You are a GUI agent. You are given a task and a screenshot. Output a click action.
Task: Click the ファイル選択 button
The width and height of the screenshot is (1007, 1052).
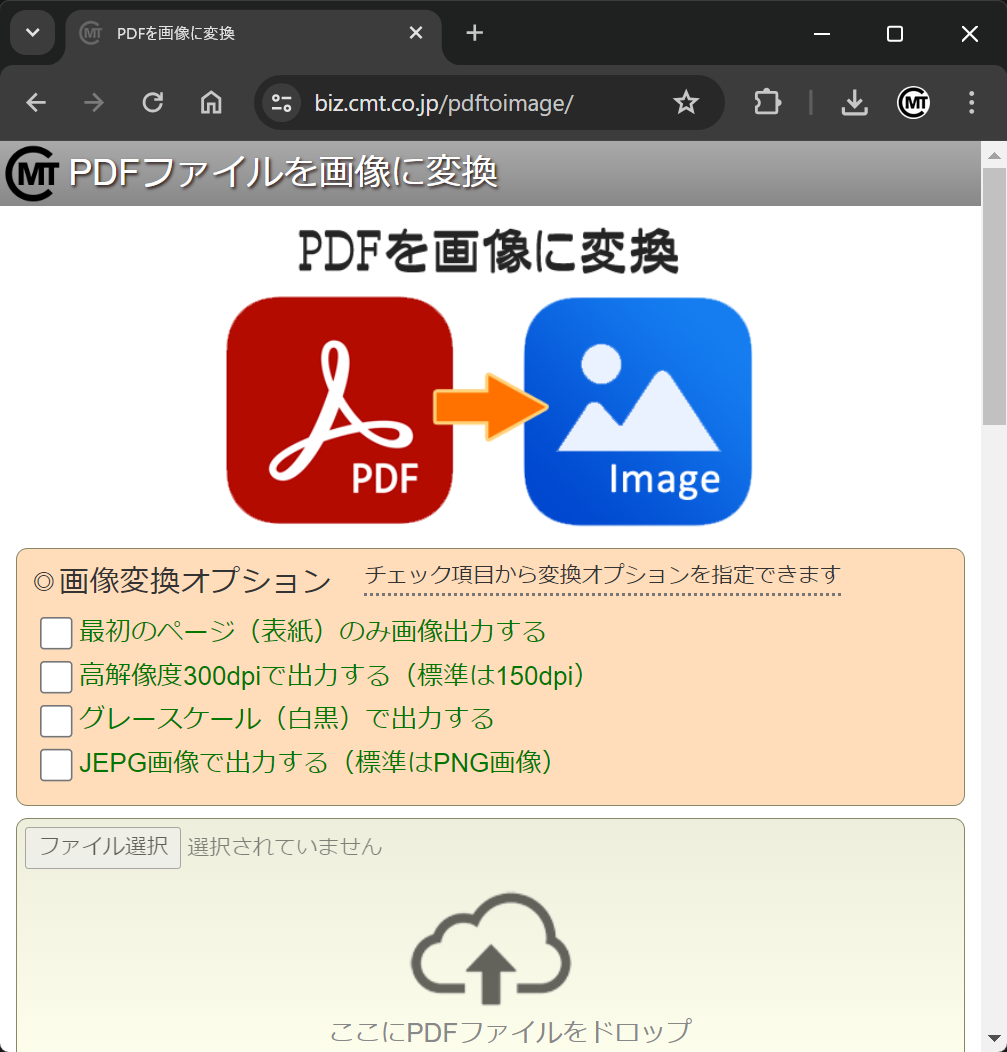(103, 847)
